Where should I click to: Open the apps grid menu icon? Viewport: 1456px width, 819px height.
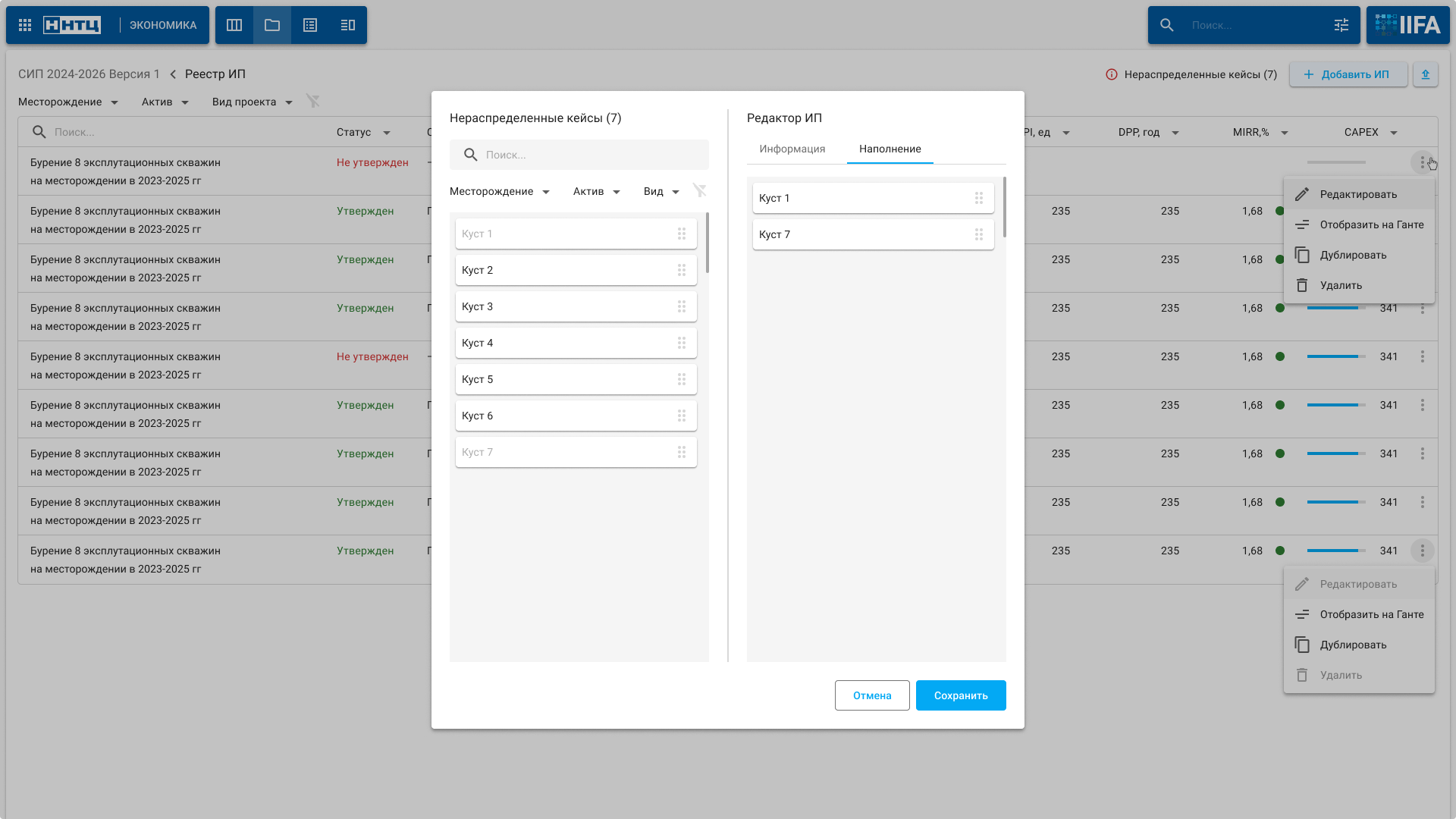pyautogui.click(x=25, y=25)
